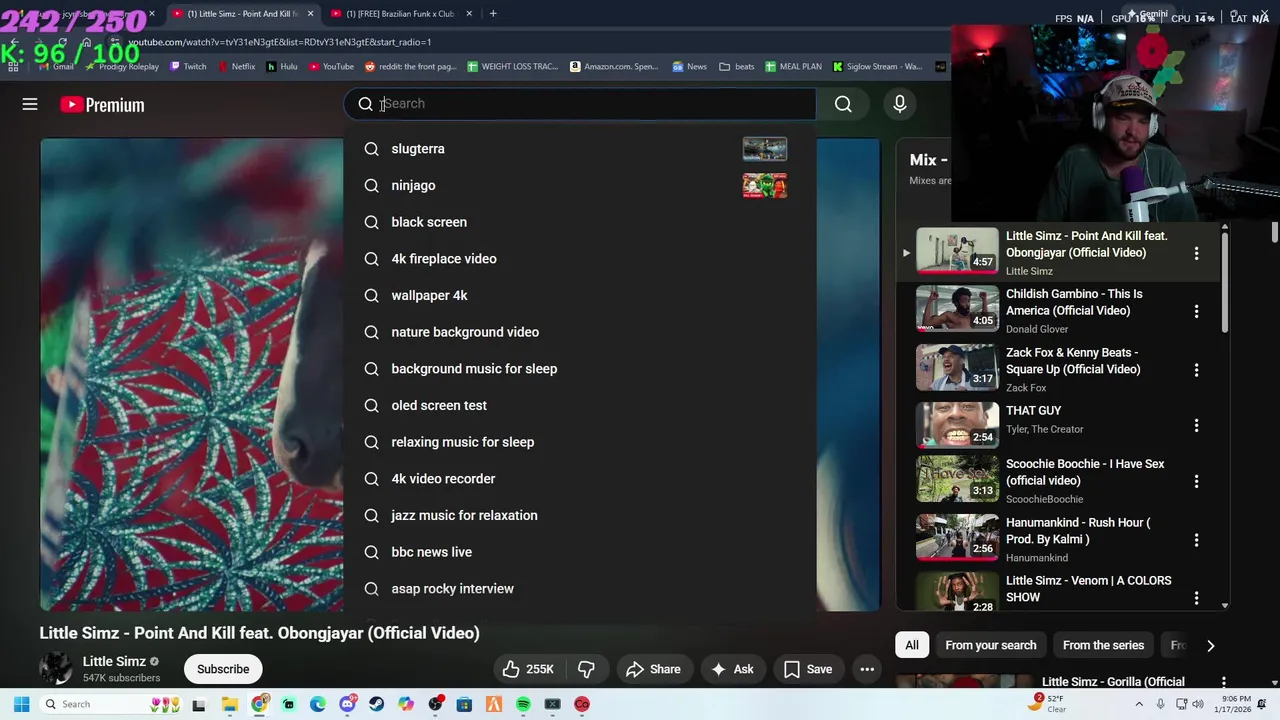The width and height of the screenshot is (1280, 720).
Task: Choose the 'black screen' search suggestion
Action: (x=580, y=222)
